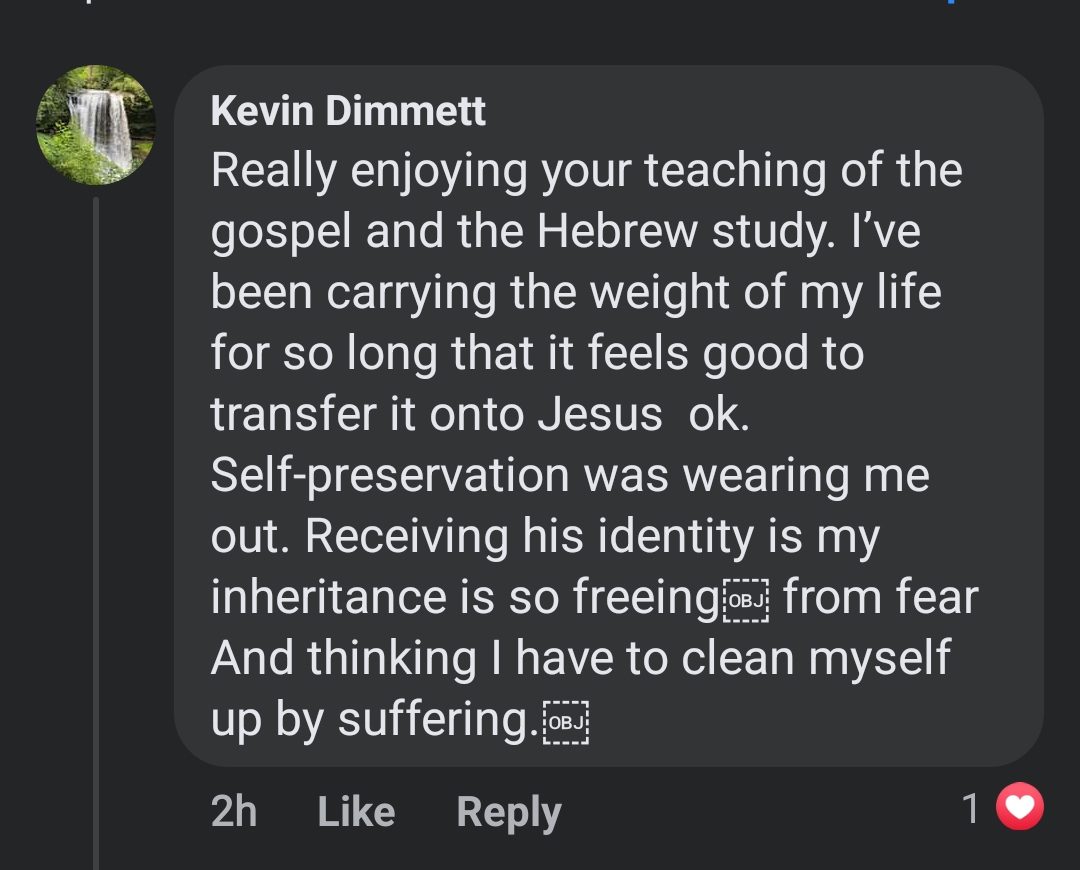Open the Kevin Dimmett profile name link
This screenshot has width=1080, height=870.
348,111
